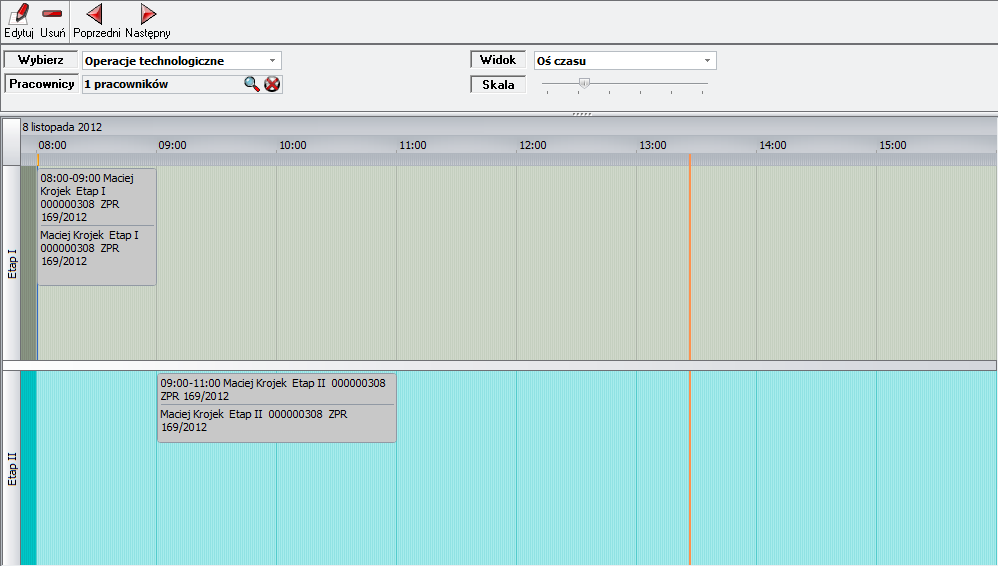Click the 10:00 time label
The width and height of the screenshot is (998, 566).
click(293, 145)
